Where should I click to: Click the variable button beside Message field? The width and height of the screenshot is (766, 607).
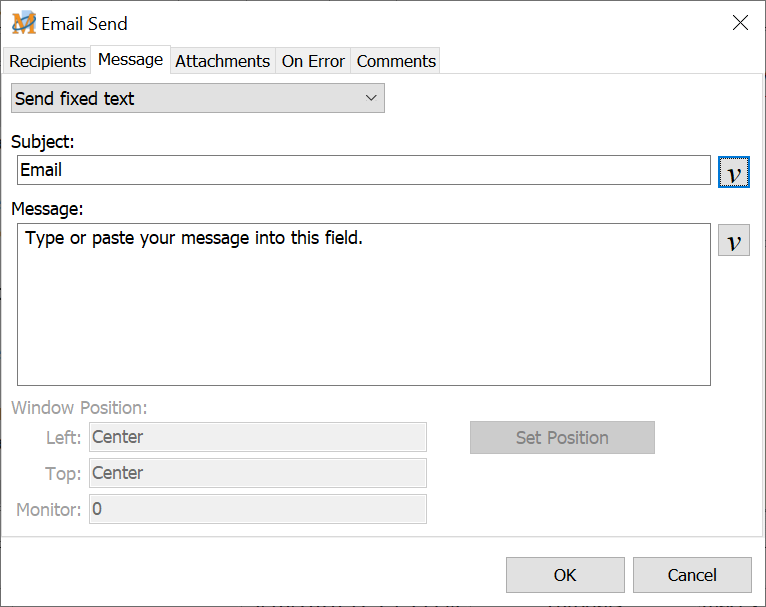coord(733,241)
